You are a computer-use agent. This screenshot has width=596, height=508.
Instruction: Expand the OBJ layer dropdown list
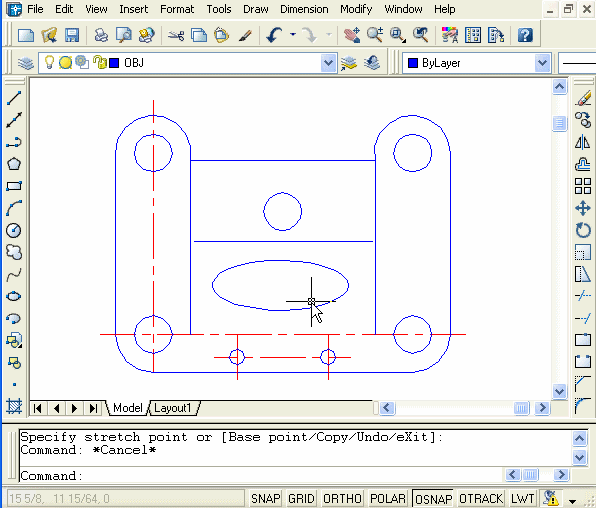pyautogui.click(x=328, y=63)
